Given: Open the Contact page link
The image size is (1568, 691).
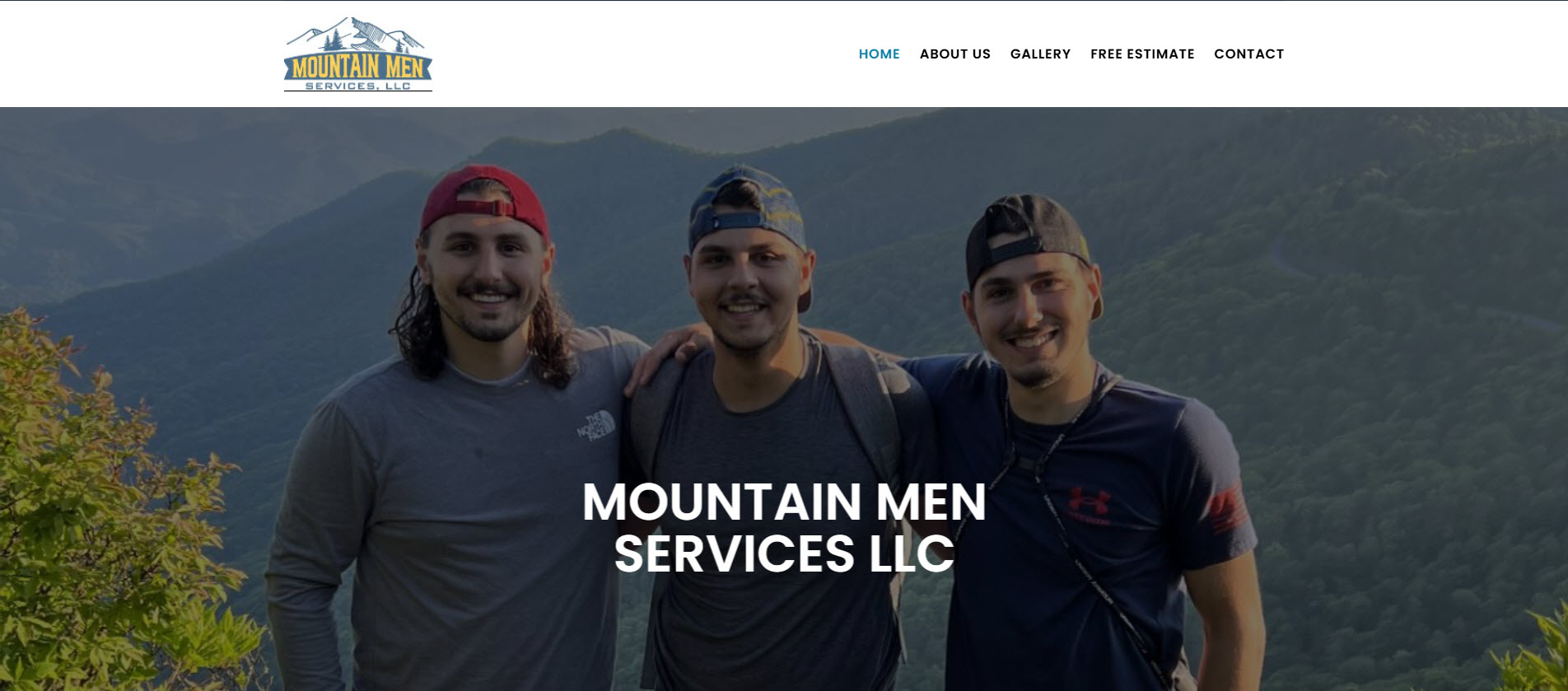Looking at the screenshot, I should pos(1248,54).
